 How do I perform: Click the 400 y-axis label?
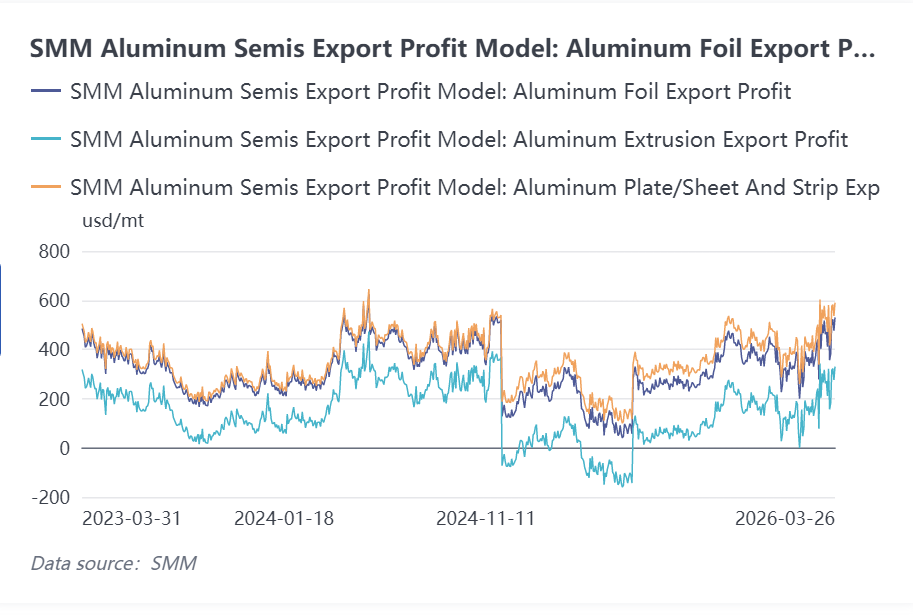[54, 350]
